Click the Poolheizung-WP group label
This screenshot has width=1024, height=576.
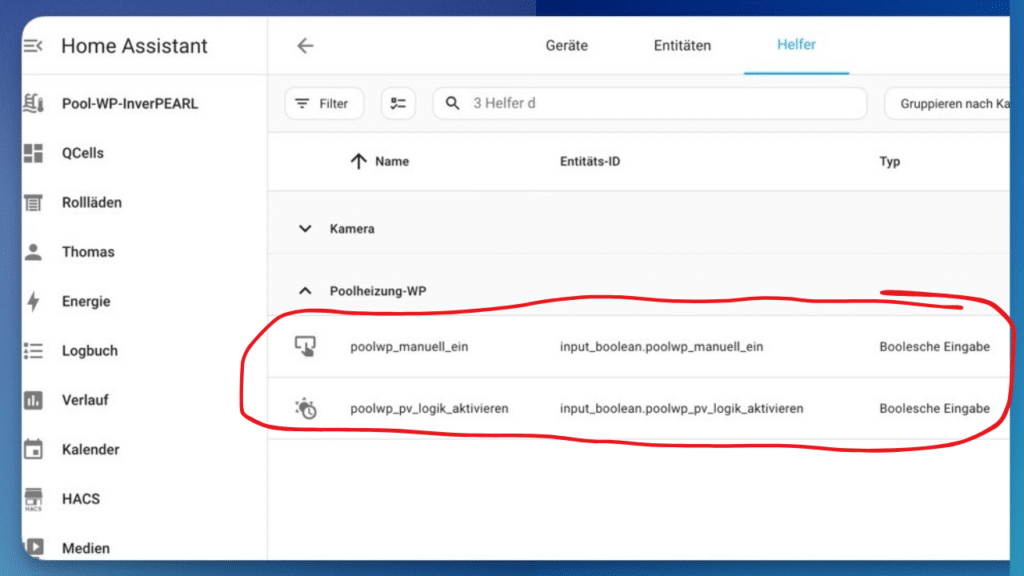(378, 291)
